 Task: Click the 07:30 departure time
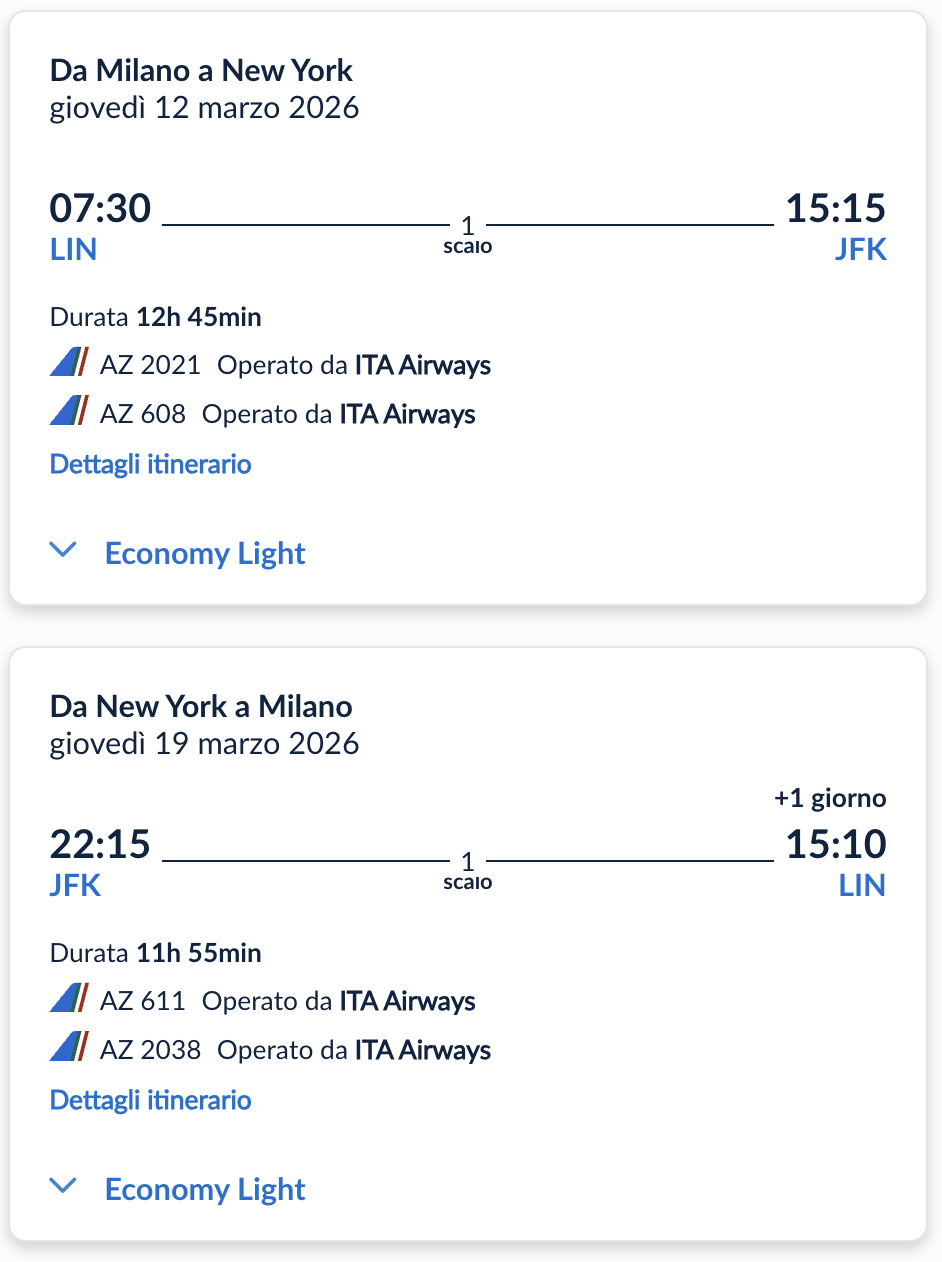point(100,209)
